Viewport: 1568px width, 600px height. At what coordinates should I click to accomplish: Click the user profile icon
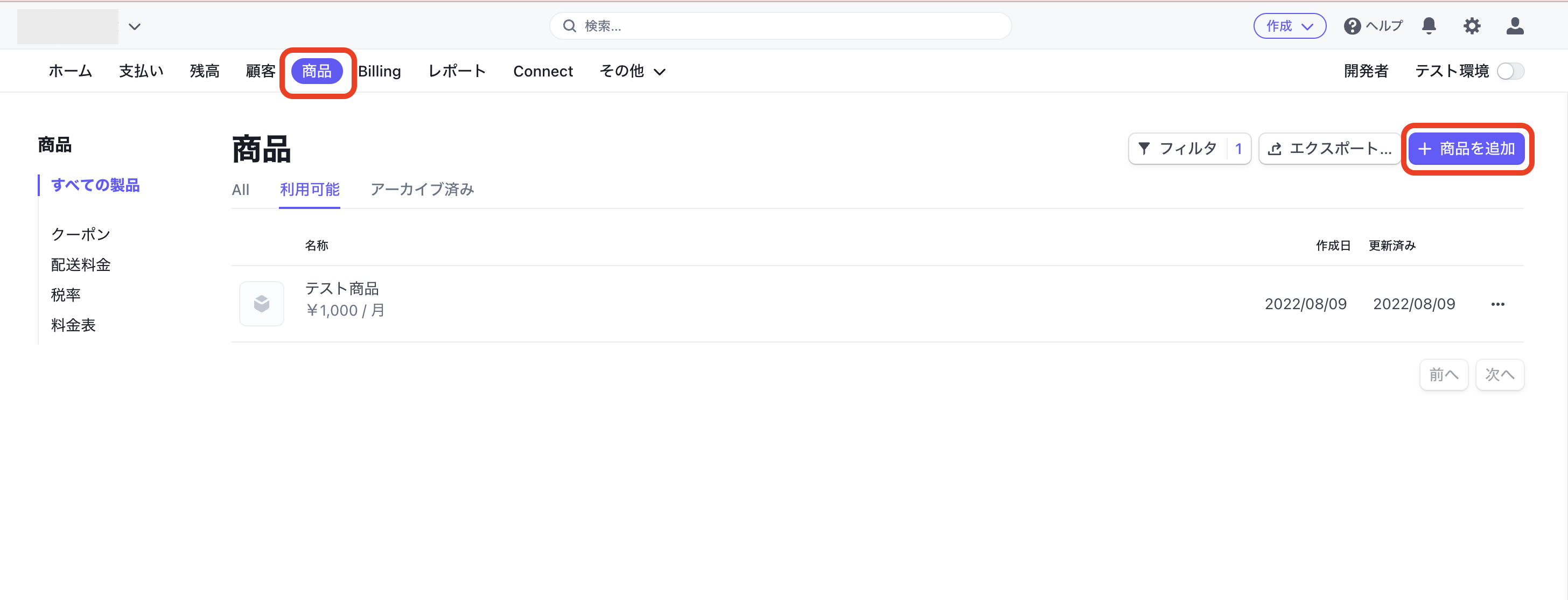click(1515, 26)
